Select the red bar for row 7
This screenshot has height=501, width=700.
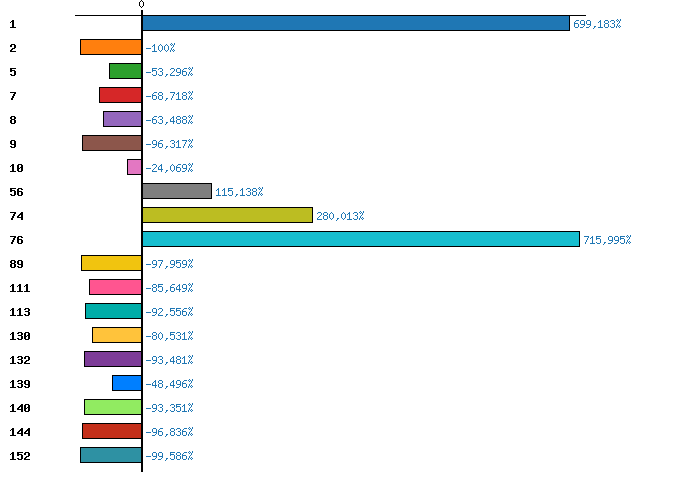(120, 95)
